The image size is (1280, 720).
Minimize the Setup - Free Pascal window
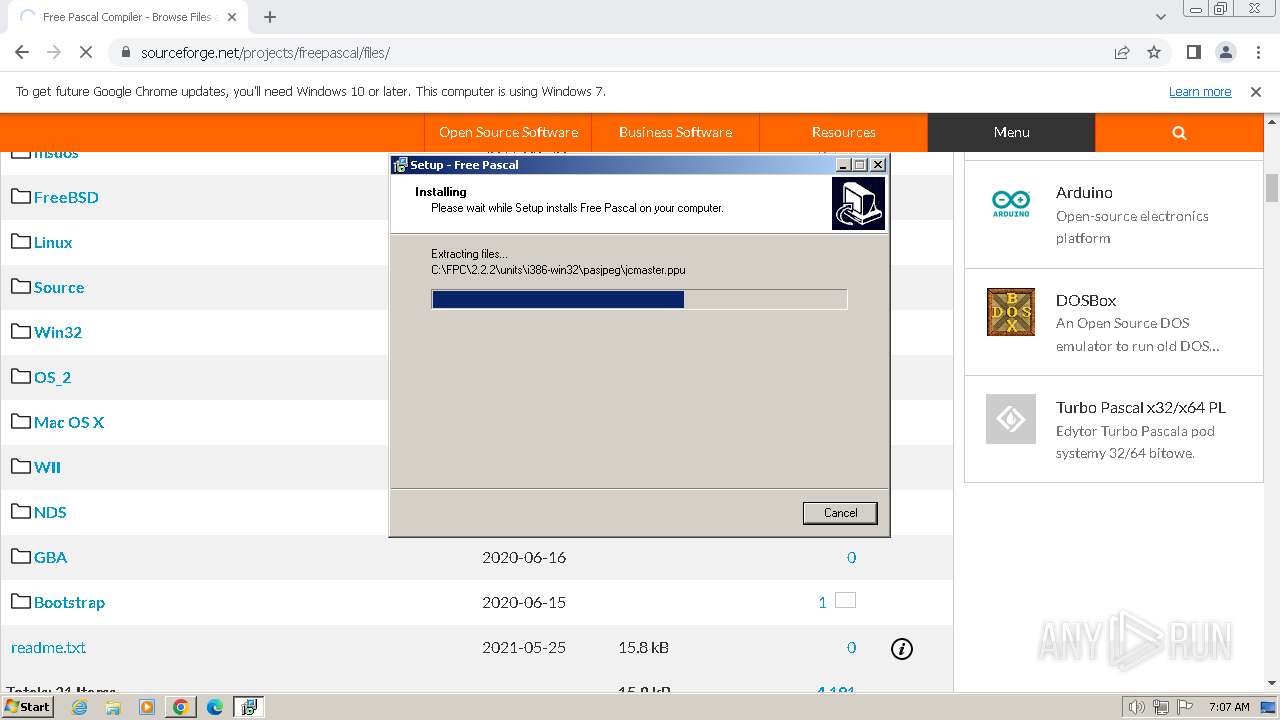843,165
